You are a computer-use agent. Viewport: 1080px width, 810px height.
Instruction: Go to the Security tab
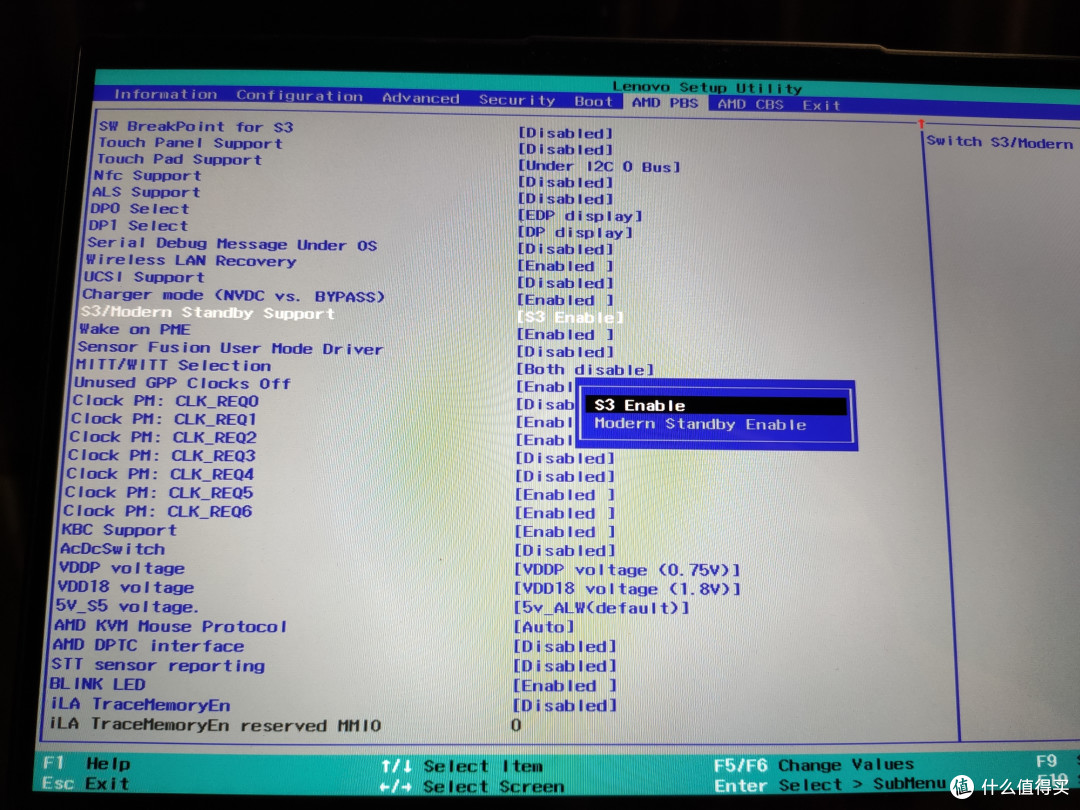coord(517,100)
